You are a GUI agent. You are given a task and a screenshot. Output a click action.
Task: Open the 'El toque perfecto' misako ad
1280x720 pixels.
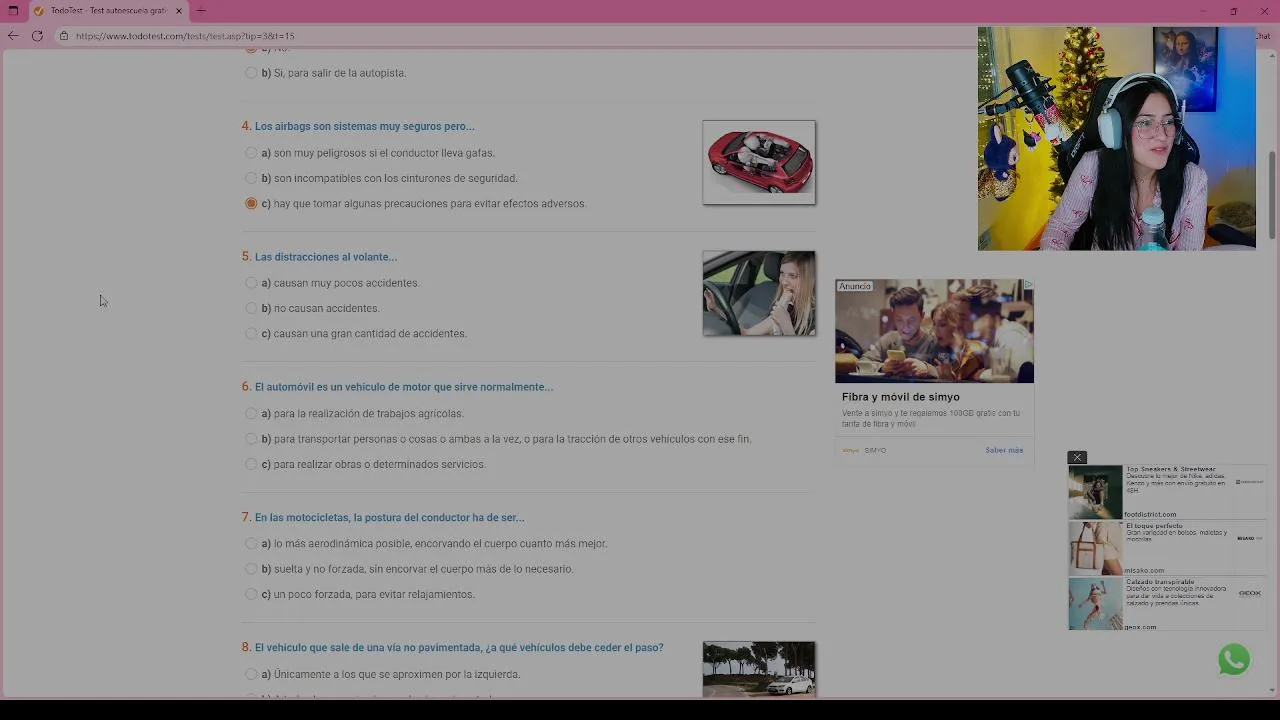pyautogui.click(x=1154, y=526)
